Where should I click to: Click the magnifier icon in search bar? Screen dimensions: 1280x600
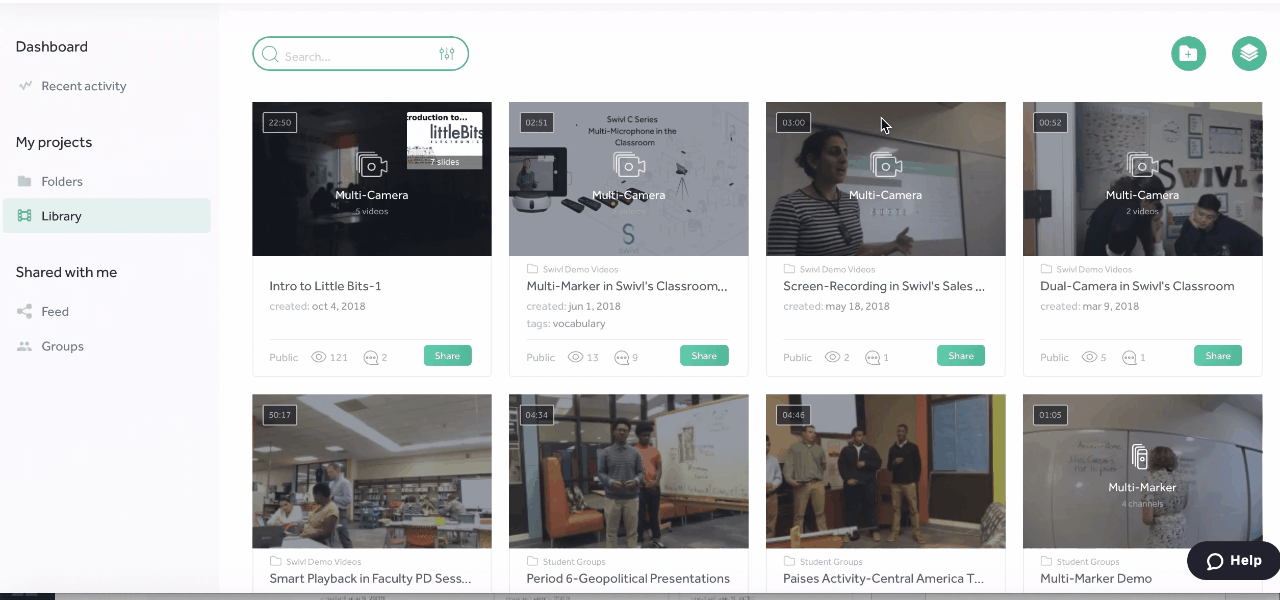click(270, 55)
